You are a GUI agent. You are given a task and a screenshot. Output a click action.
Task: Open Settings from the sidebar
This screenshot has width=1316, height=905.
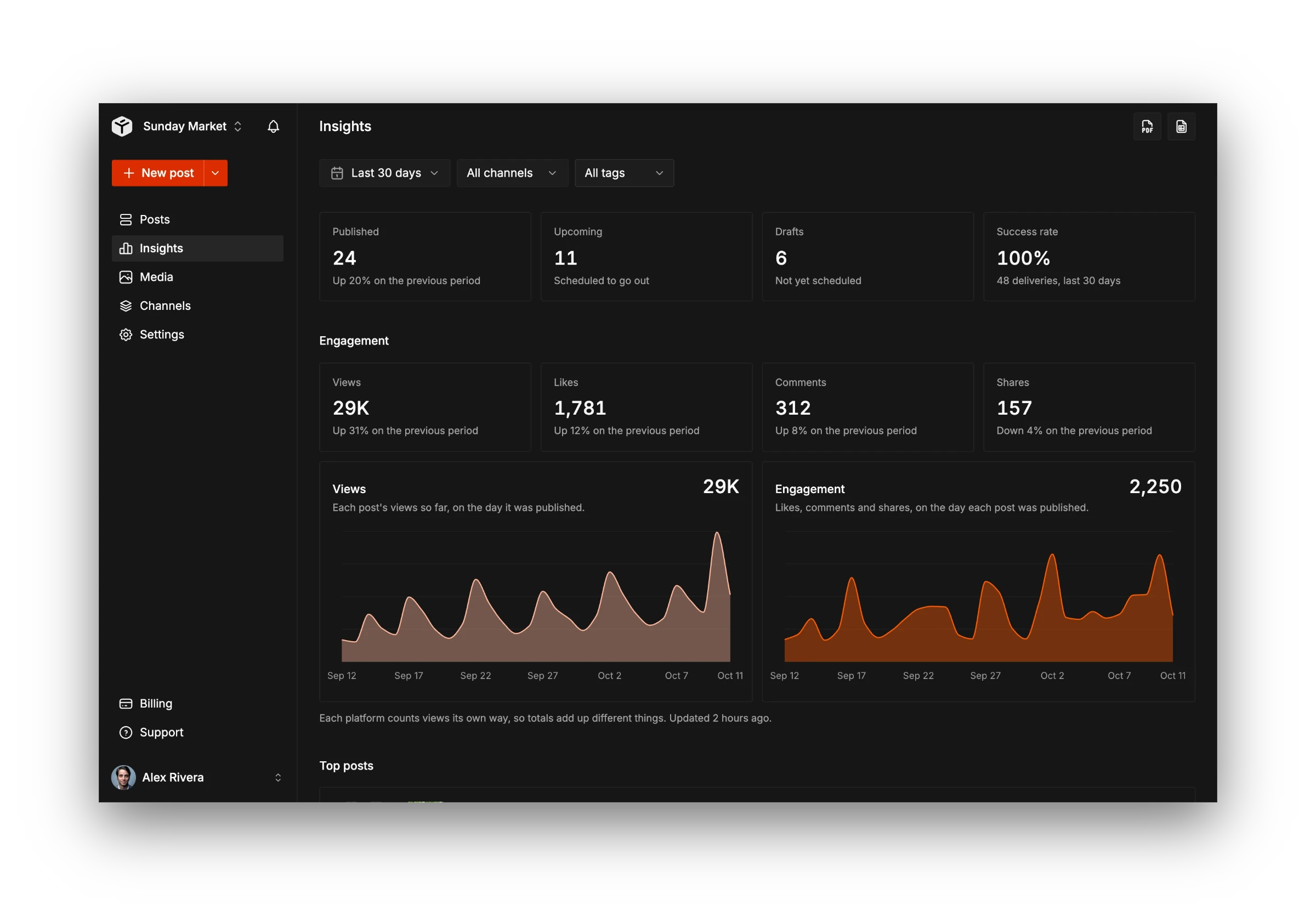click(x=197, y=335)
